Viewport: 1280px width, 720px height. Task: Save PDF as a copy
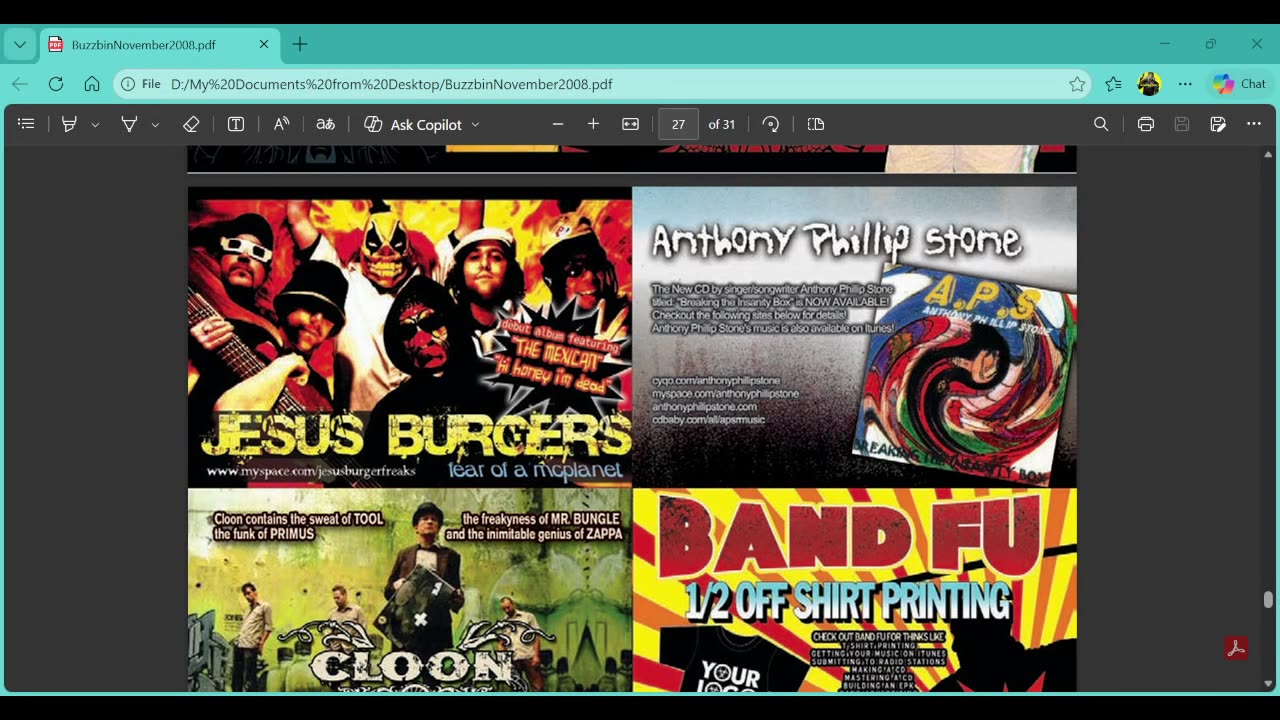click(1218, 124)
